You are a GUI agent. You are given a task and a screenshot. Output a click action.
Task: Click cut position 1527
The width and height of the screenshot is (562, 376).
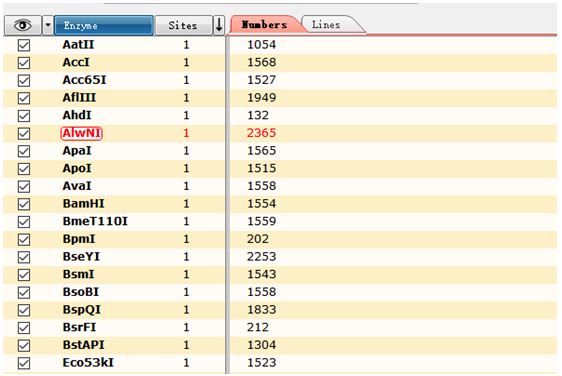pyautogui.click(x=262, y=80)
